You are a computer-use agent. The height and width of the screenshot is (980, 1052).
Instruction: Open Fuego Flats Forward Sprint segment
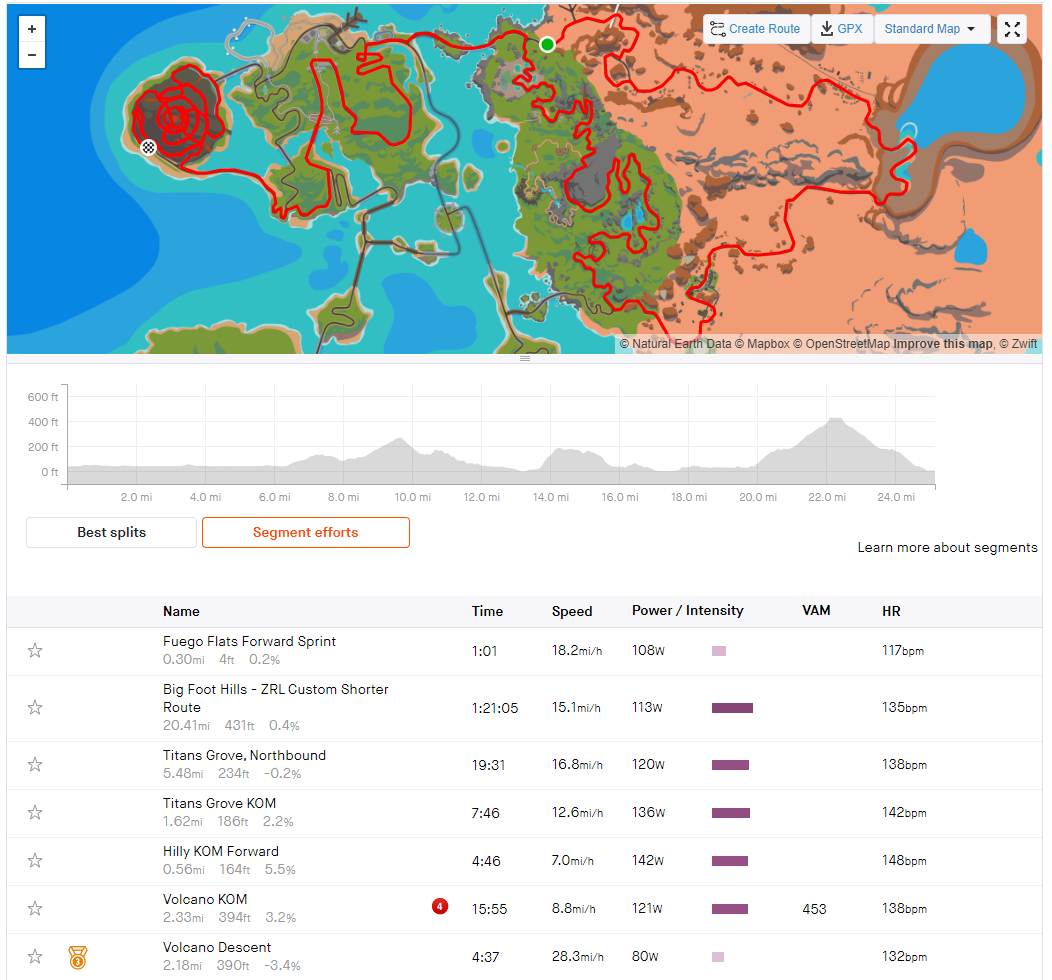pyautogui.click(x=249, y=641)
